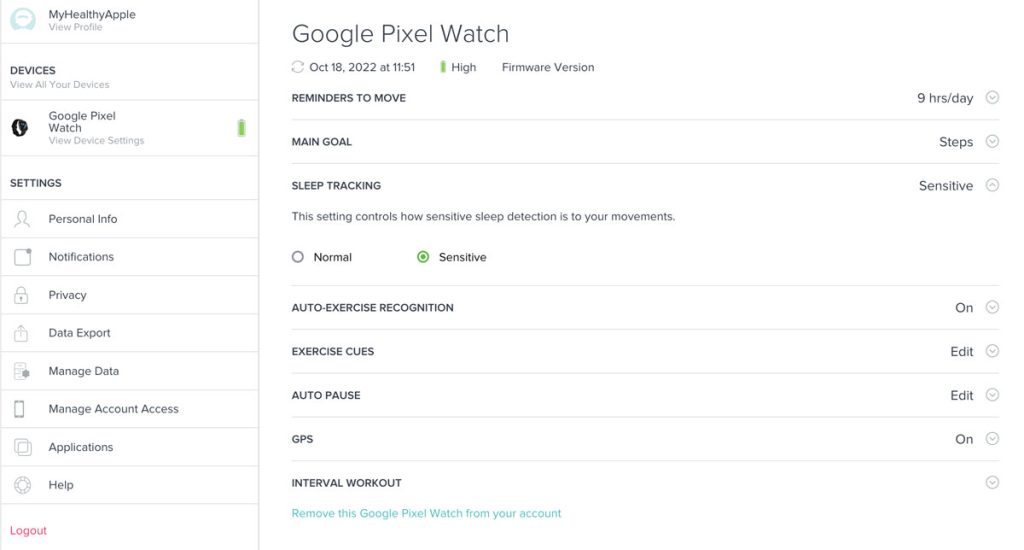Image resolution: width=1024 pixels, height=550 pixels.
Task: Click the Manage Account Access phone icon
Action: click(20, 409)
